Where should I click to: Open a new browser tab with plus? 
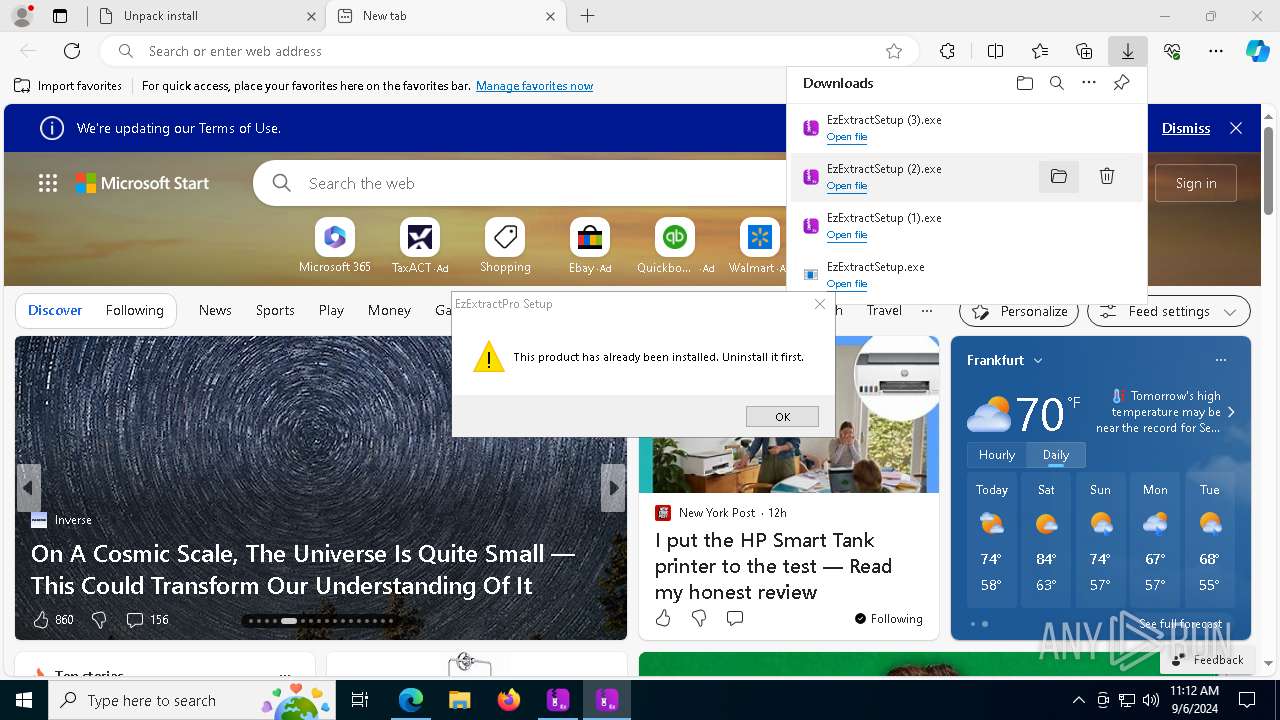[588, 16]
